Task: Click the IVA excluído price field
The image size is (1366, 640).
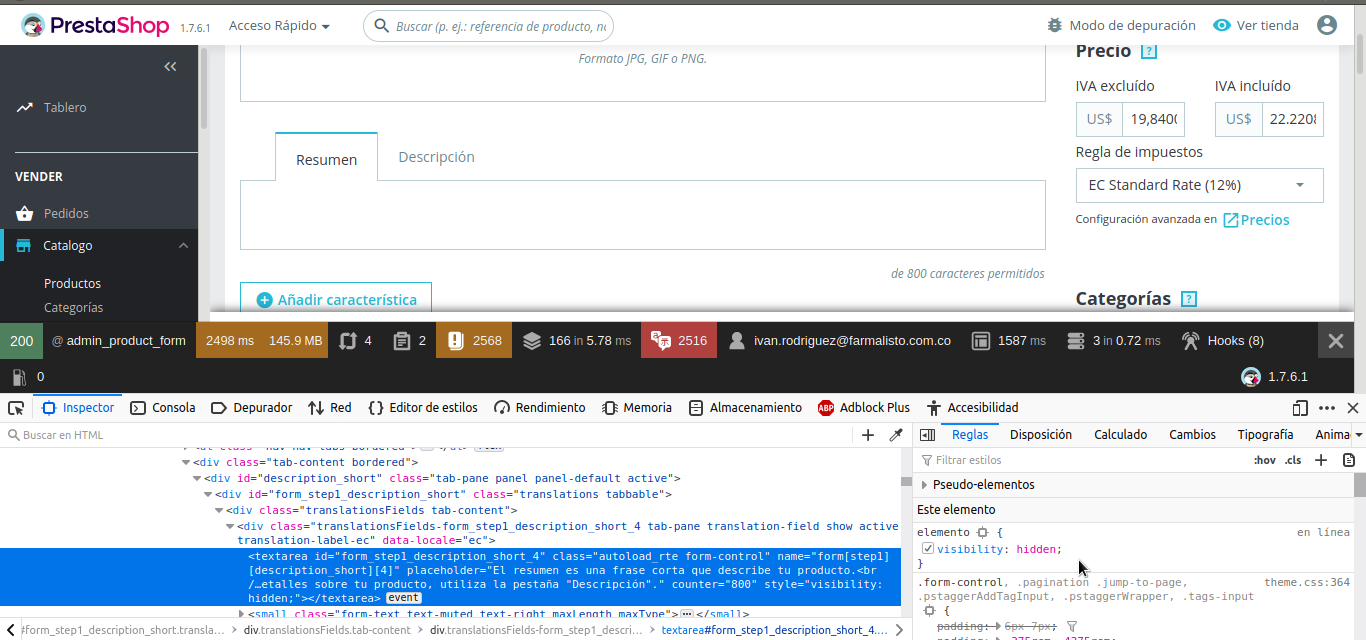Action: [1153, 119]
